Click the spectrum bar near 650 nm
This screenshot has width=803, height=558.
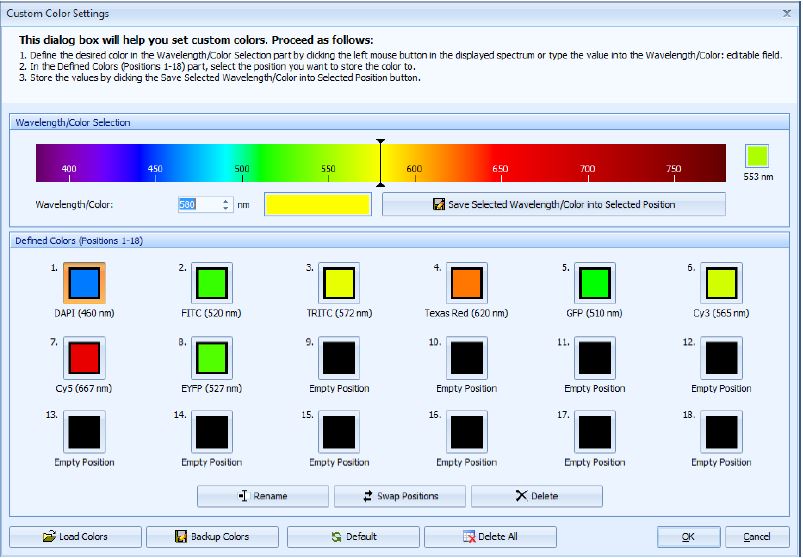pos(500,162)
